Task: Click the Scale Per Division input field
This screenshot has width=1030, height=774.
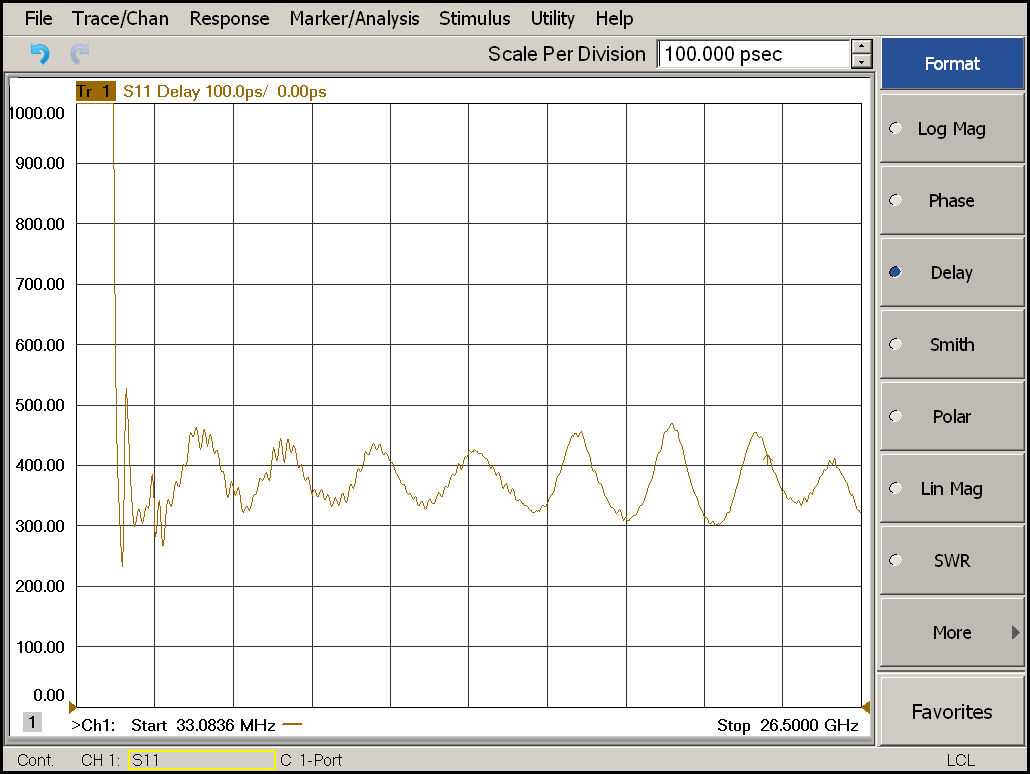Action: point(753,54)
